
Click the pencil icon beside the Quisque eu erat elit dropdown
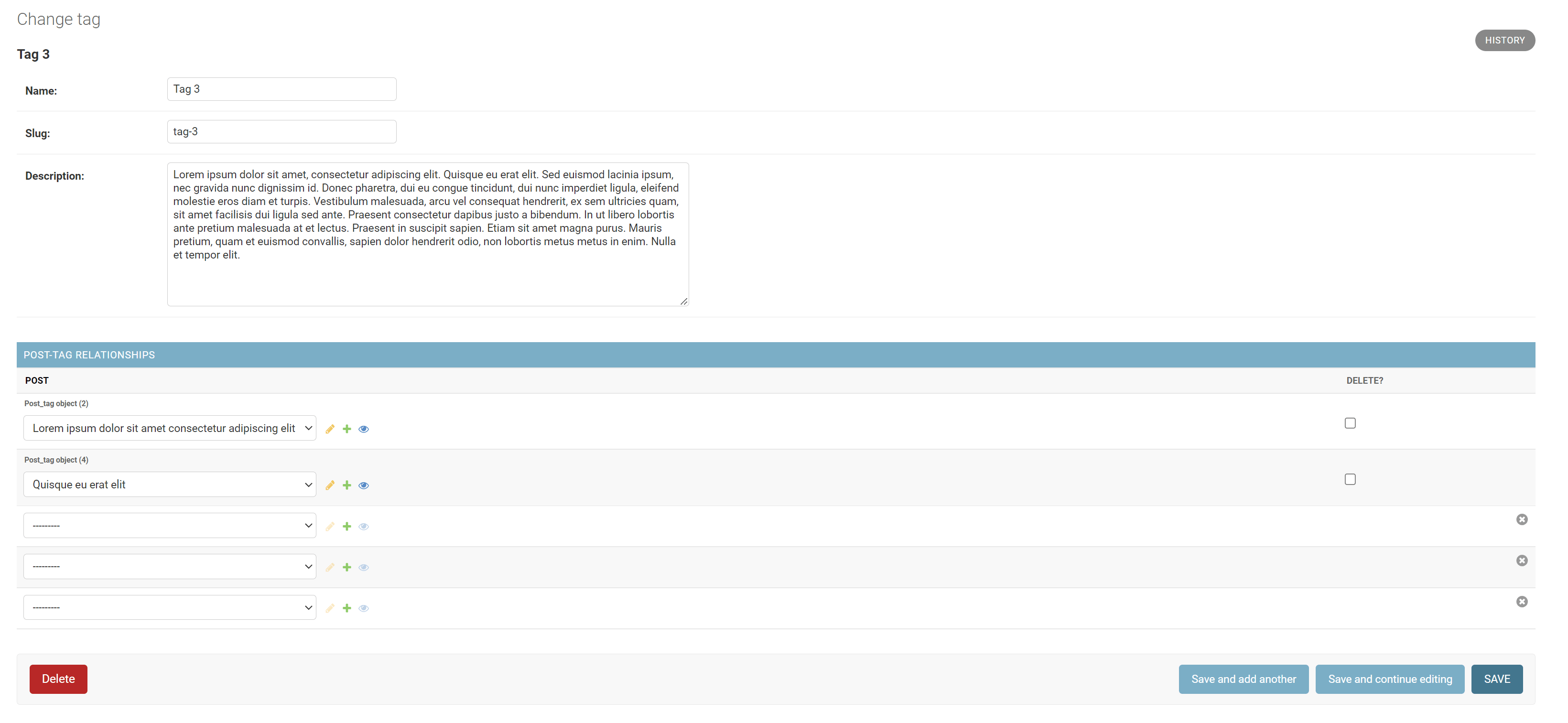point(330,485)
